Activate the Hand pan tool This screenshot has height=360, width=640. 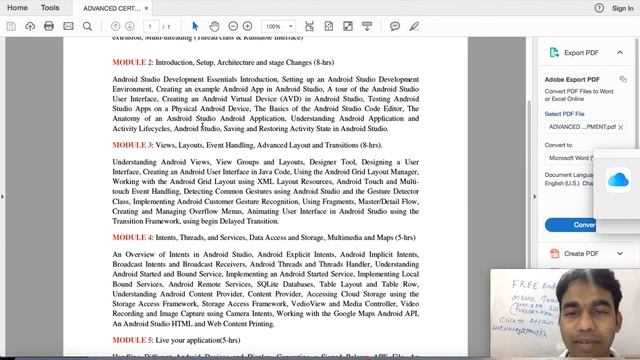214,27
